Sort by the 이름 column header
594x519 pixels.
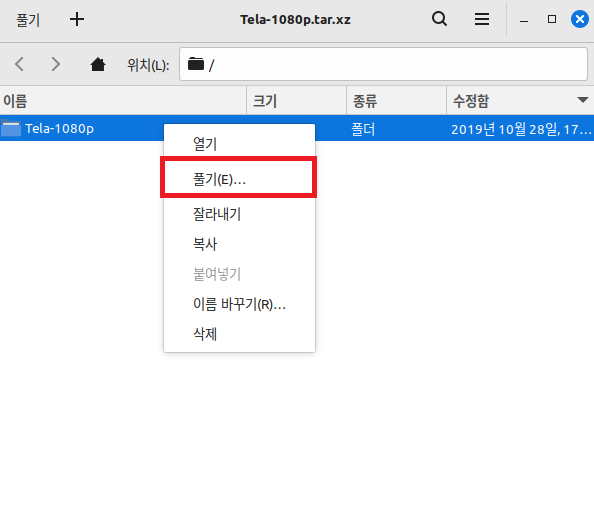click(x=123, y=101)
